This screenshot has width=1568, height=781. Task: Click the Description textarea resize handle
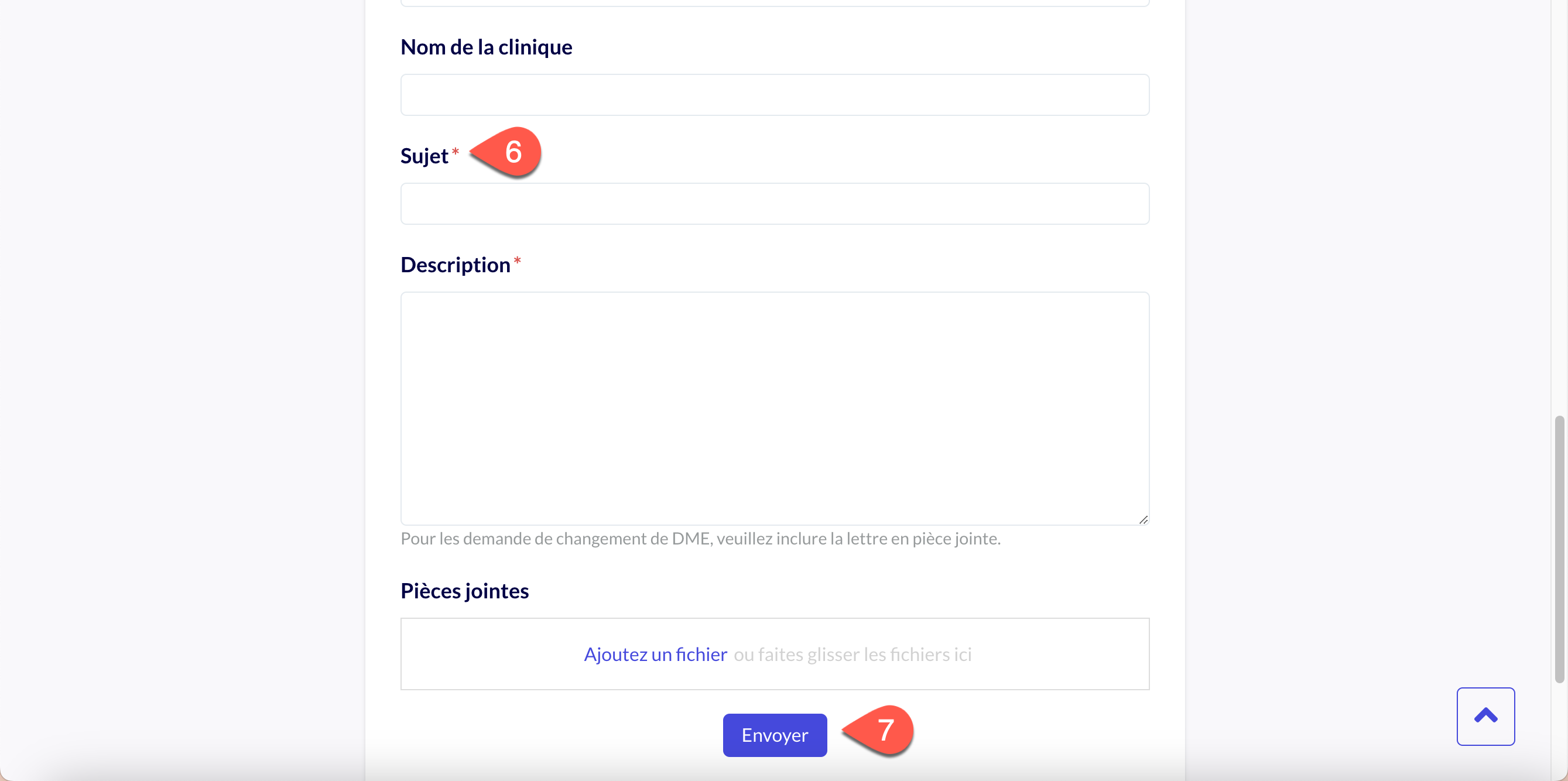point(1143,519)
